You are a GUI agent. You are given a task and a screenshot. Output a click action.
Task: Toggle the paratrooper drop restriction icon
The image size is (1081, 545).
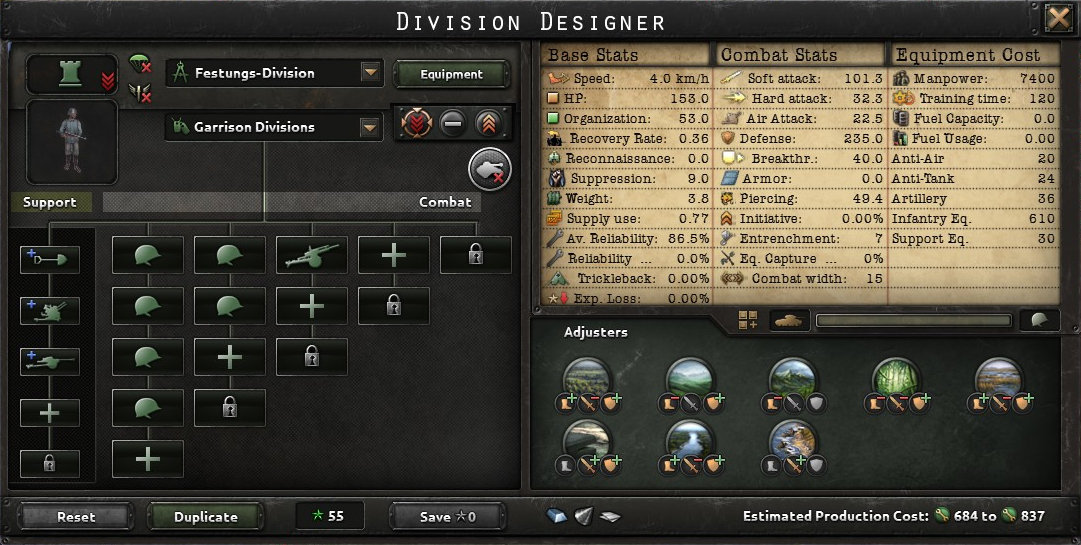pos(140,64)
